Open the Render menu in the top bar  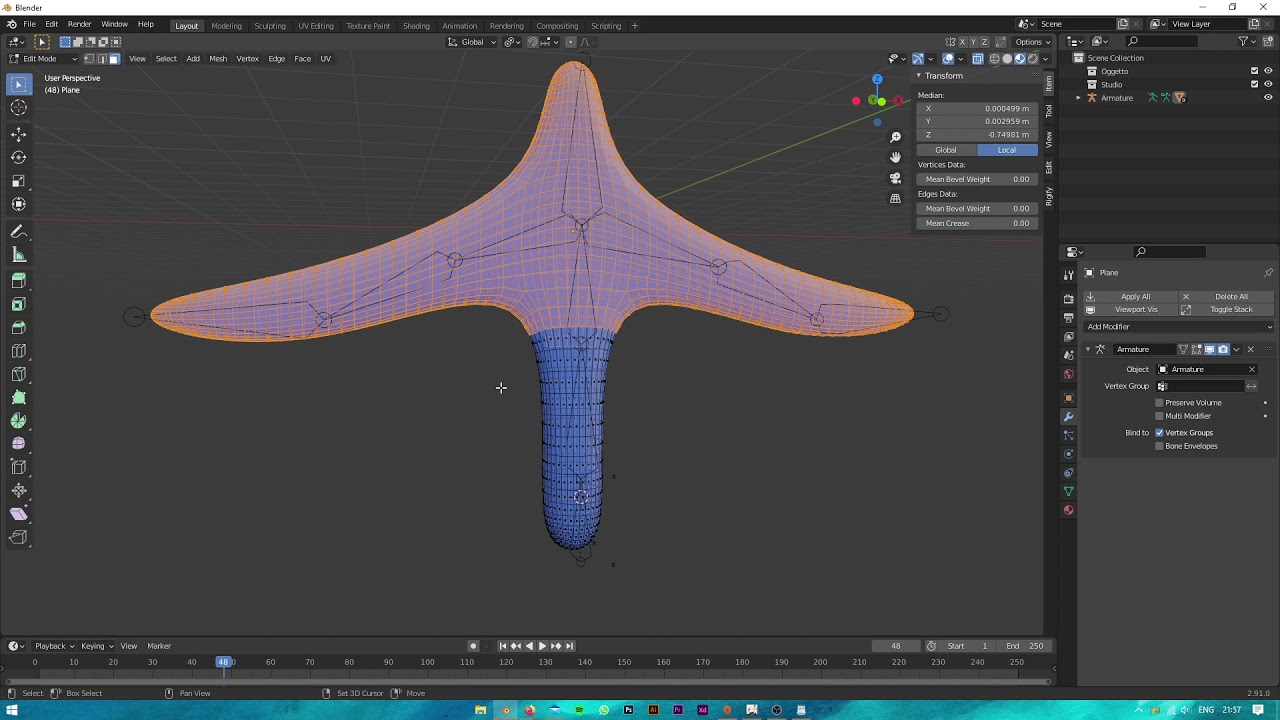click(79, 24)
